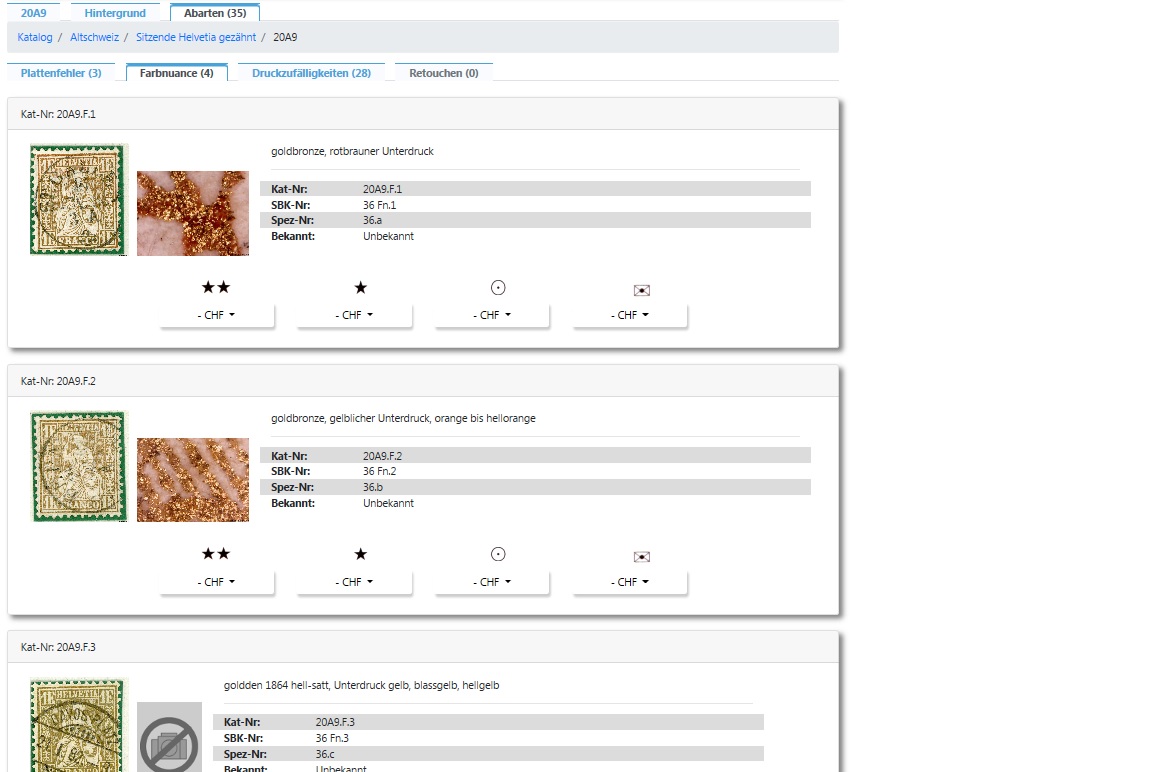The height and width of the screenshot is (772, 1152).
Task: Switch to the Plattenfehler (3) tab
Action: [x=61, y=73]
